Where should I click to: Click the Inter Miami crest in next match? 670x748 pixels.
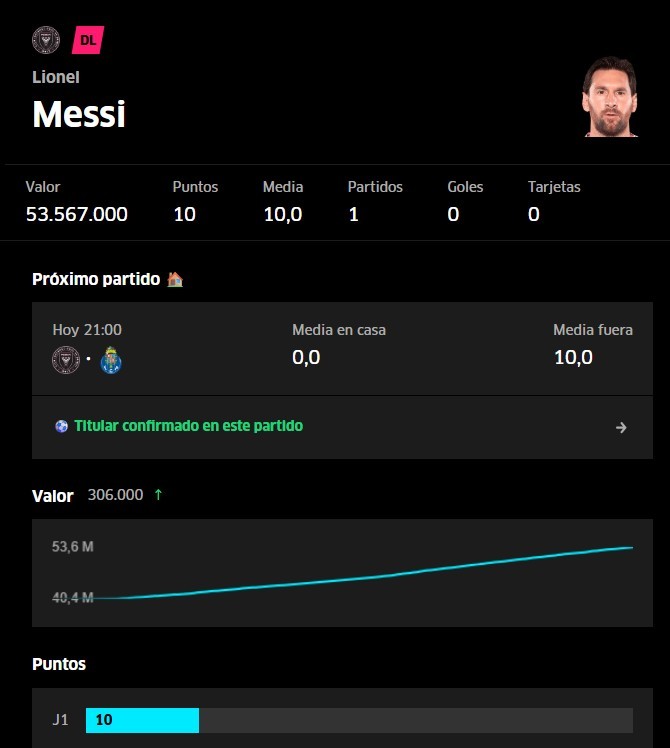pyautogui.click(x=66, y=360)
